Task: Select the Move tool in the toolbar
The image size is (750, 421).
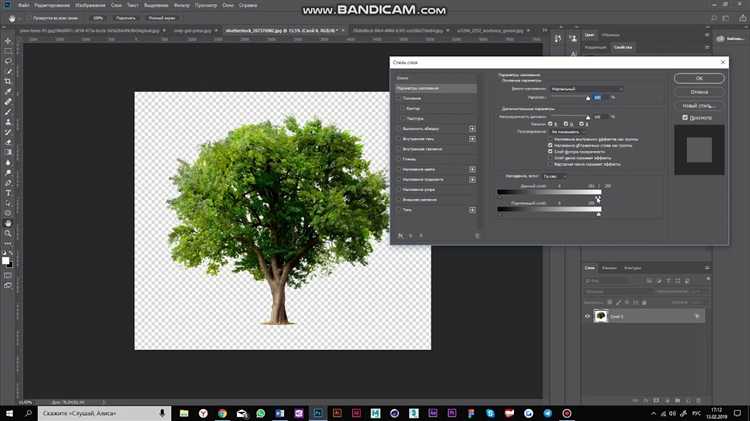Action: pos(8,40)
